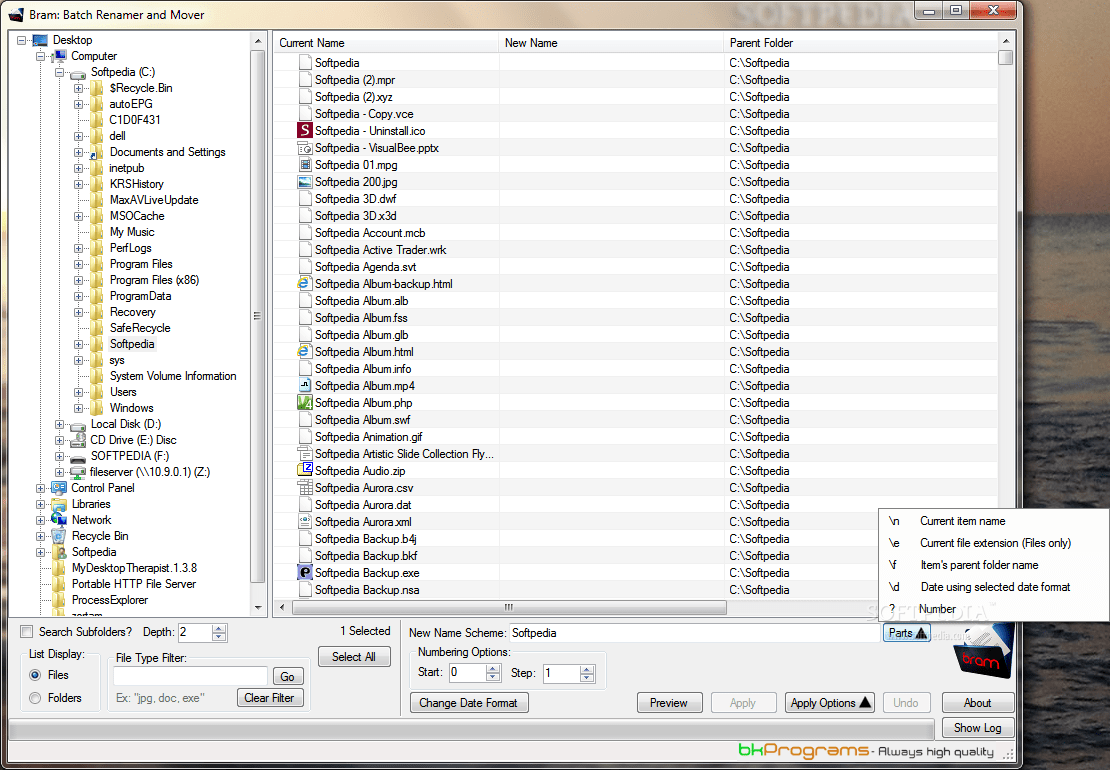Expand the SOFTPEDIA (F:) drive node

(x=59, y=456)
